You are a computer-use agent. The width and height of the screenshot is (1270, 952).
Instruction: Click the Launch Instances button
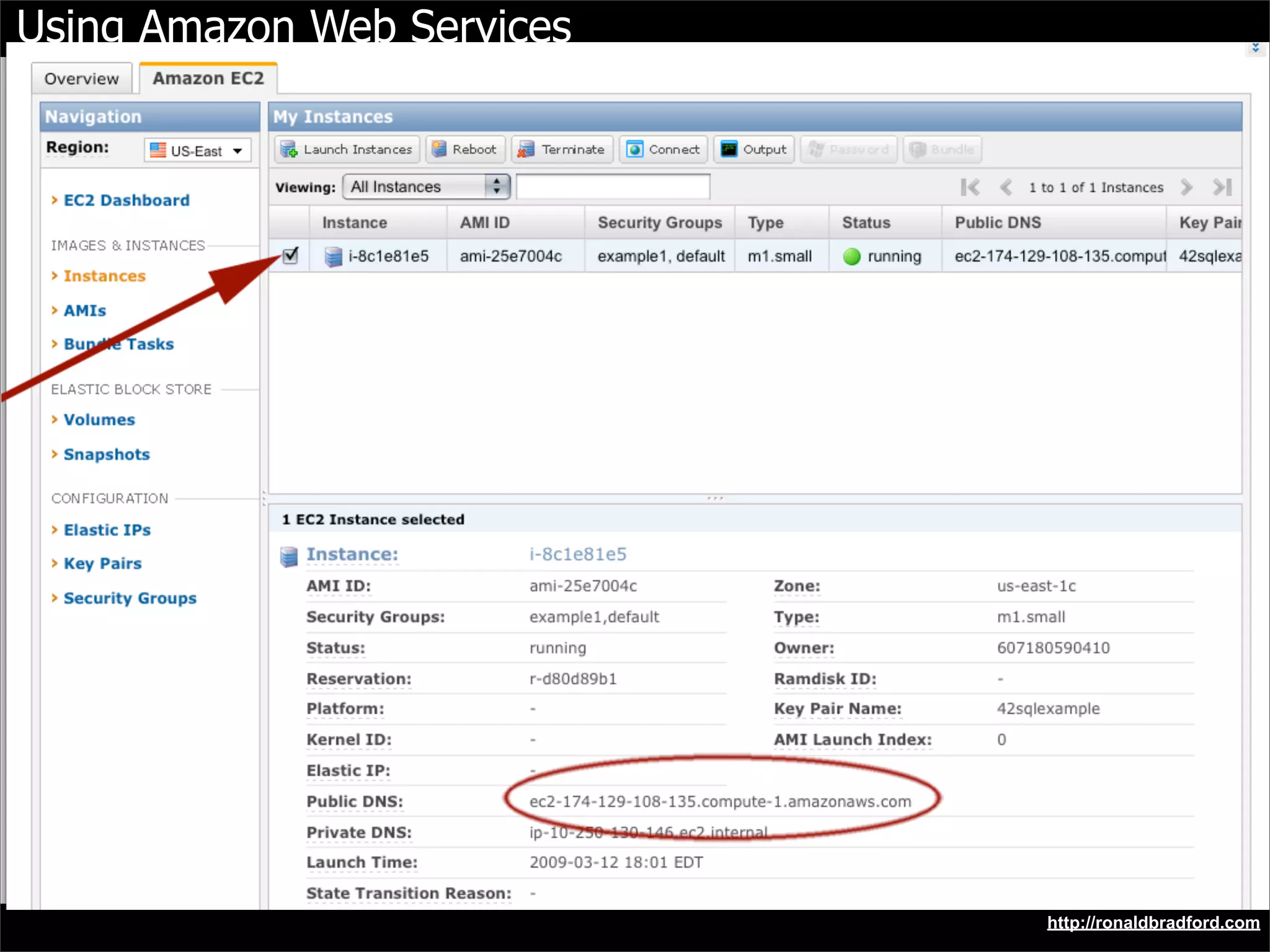347,149
